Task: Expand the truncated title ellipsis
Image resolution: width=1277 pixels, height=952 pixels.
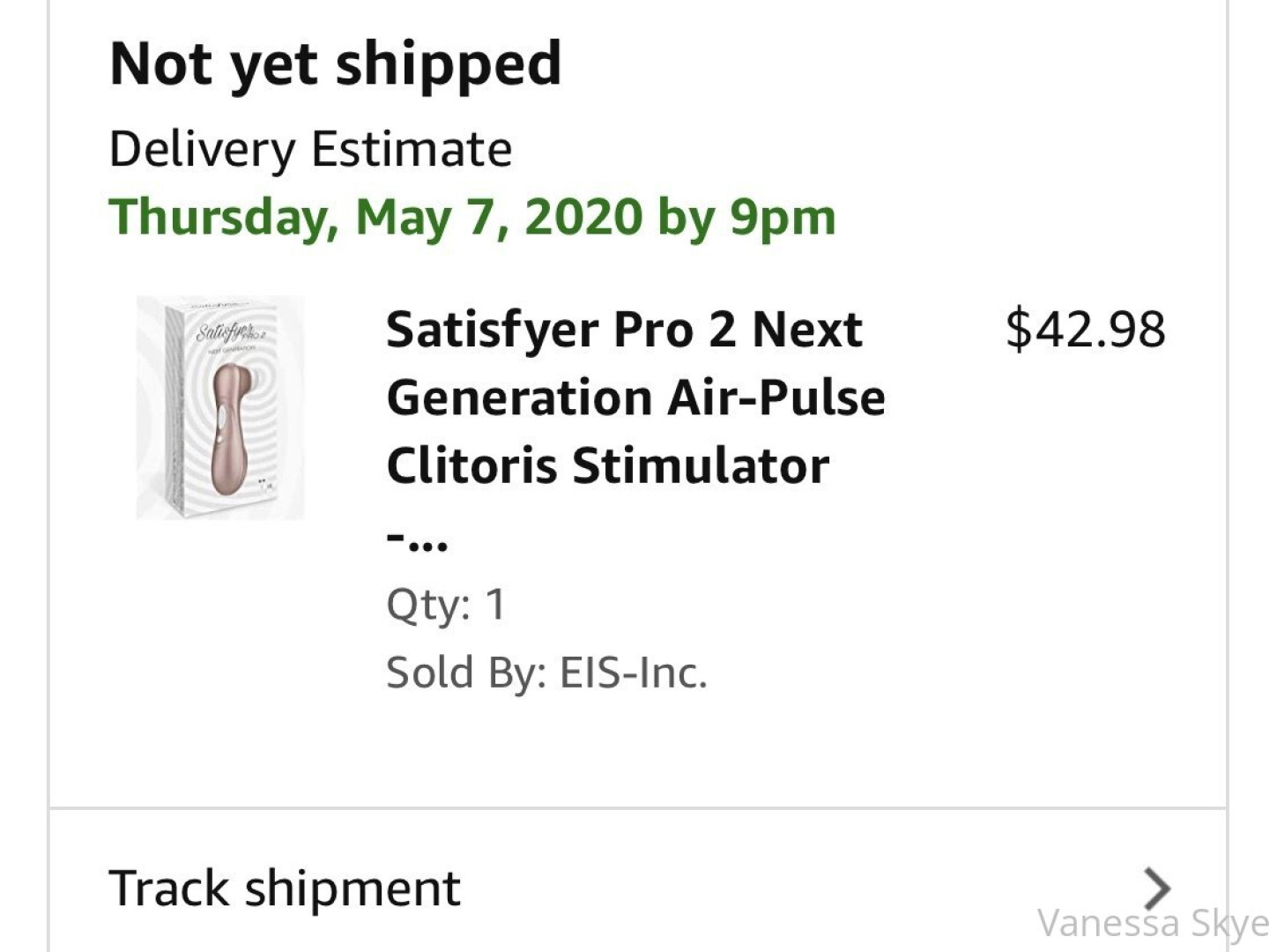Action: point(418,540)
